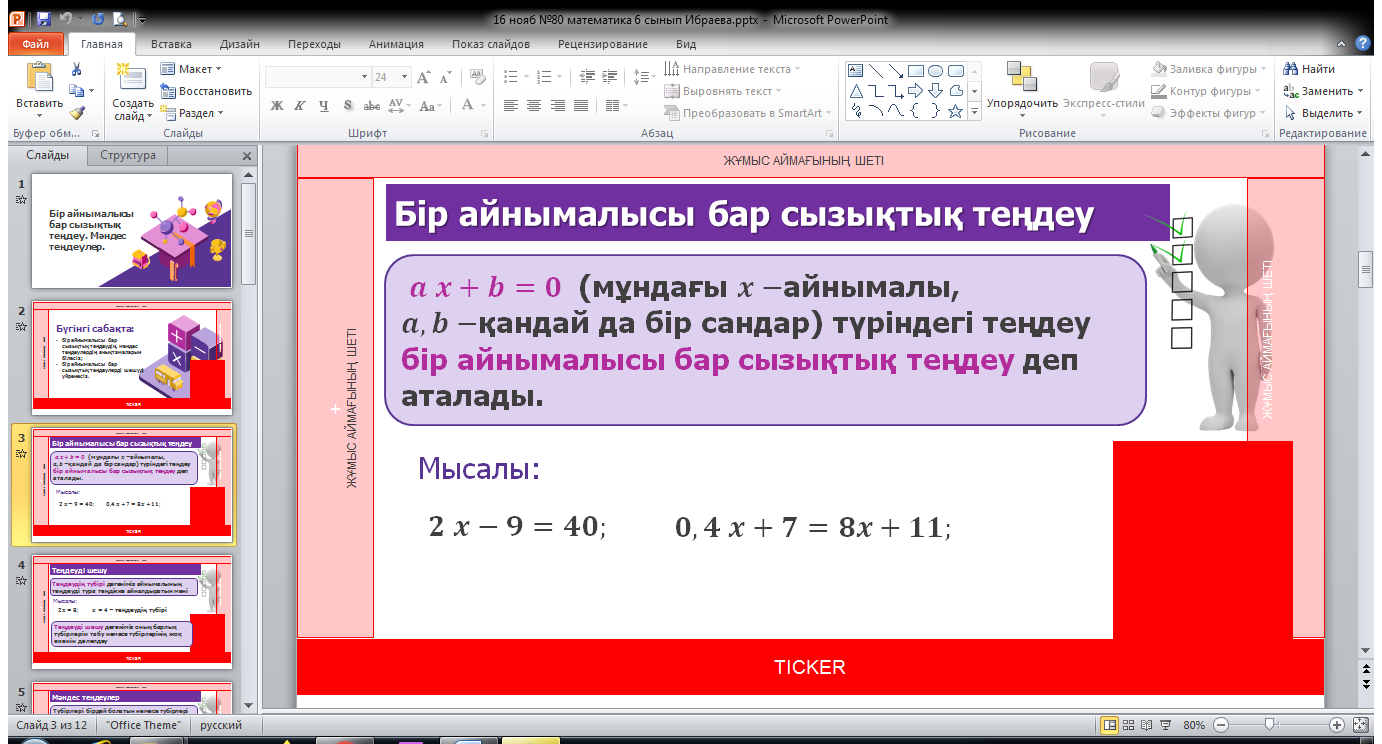Click the Arrange (Упорядочить) icon
This screenshot has width=1382, height=744.
click(x=1021, y=77)
